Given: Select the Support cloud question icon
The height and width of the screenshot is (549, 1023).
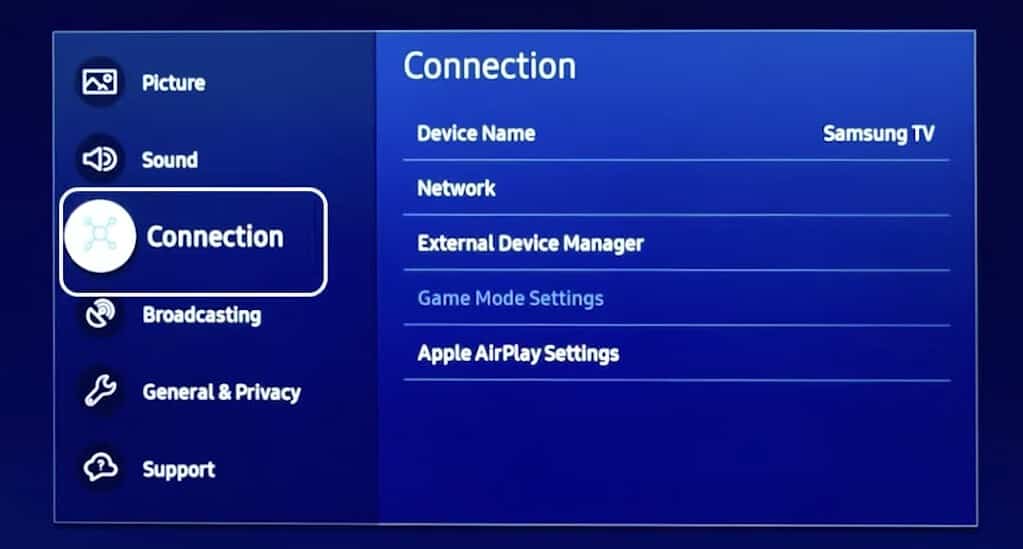Looking at the screenshot, I should (100, 467).
